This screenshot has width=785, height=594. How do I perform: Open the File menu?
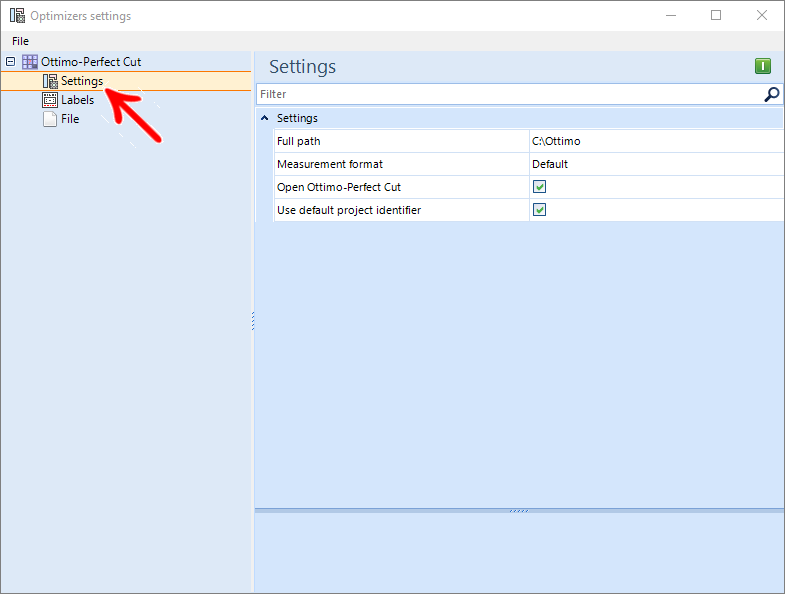21,41
